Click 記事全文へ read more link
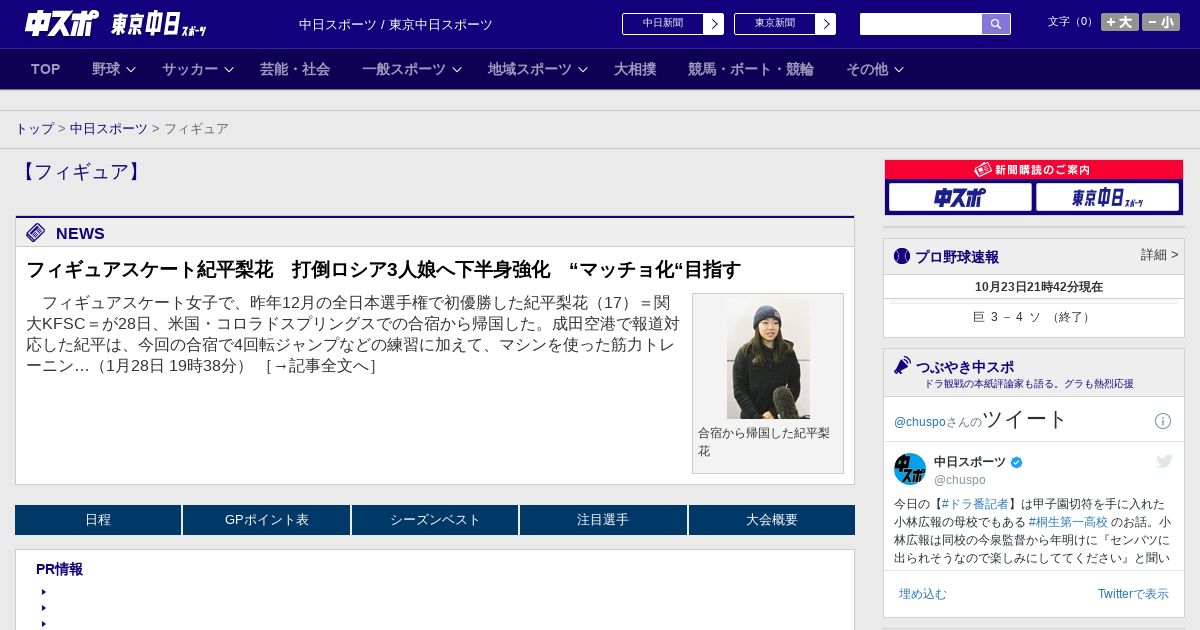 pos(320,366)
